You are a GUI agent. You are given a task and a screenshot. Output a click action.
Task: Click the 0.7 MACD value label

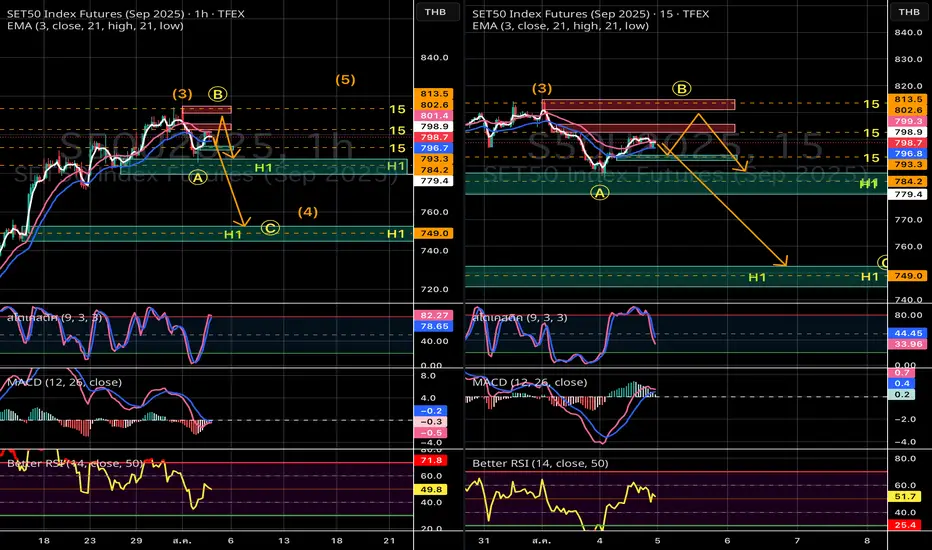click(901, 372)
